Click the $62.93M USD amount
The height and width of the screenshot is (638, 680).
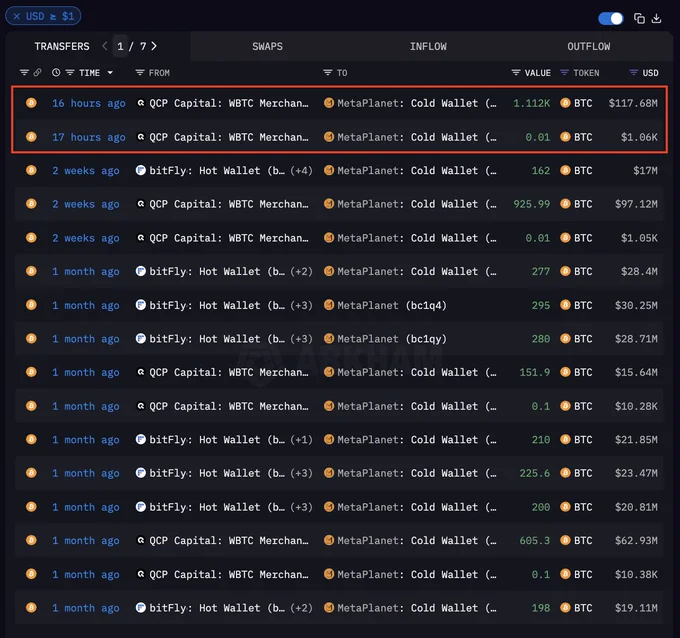(x=636, y=540)
